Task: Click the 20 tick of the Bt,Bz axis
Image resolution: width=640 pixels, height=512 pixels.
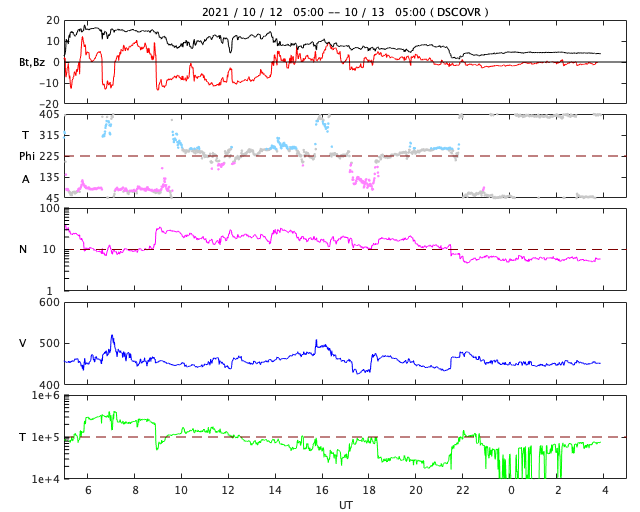Action: tap(53, 20)
